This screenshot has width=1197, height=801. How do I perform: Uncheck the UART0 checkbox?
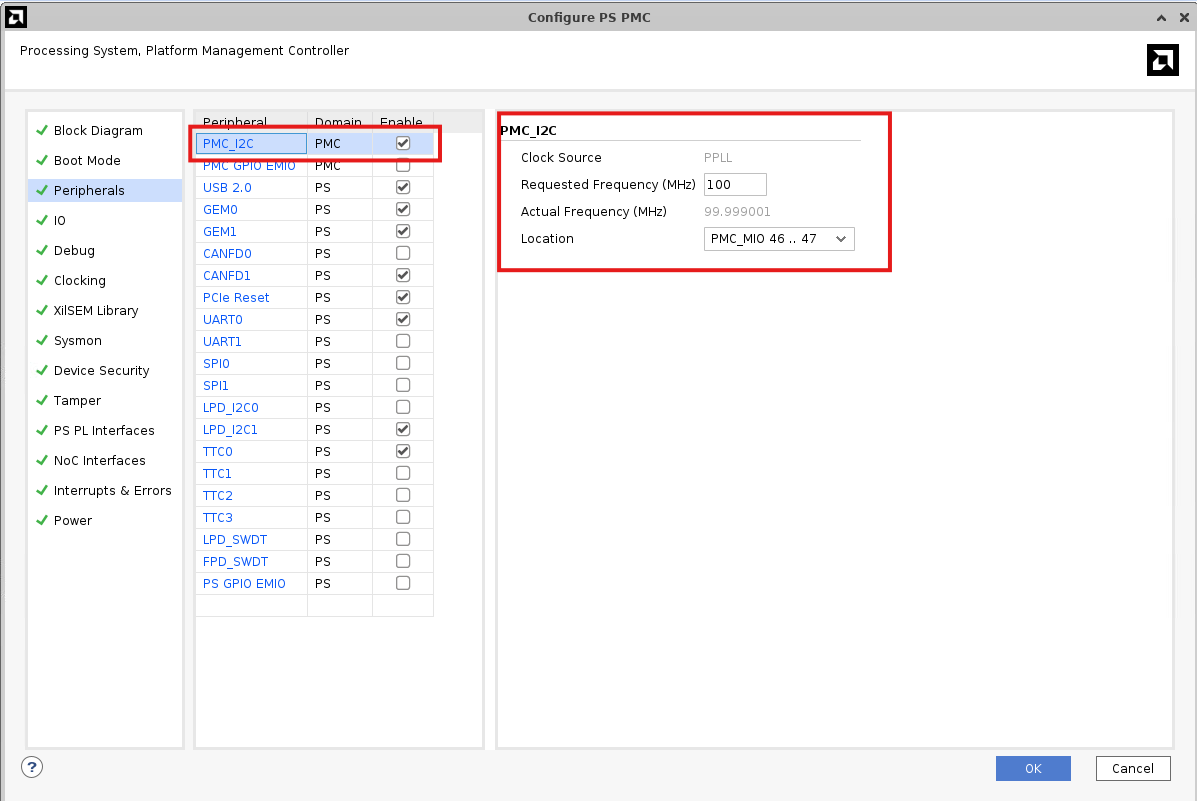click(403, 319)
